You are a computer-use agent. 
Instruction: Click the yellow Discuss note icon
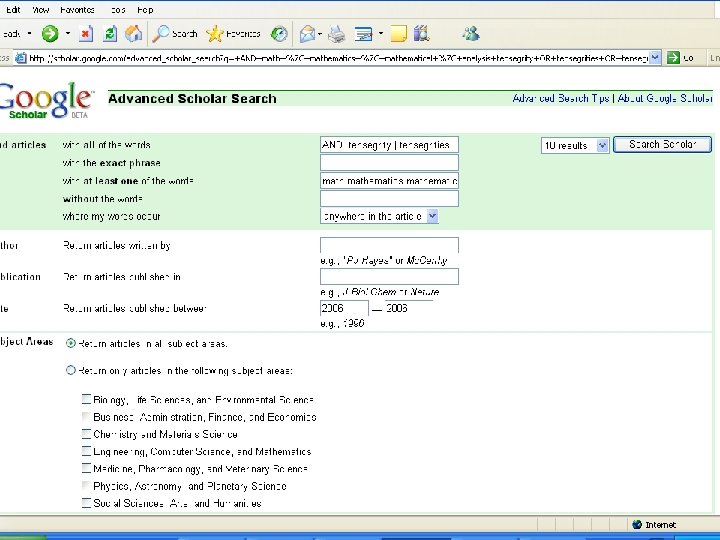[398, 34]
